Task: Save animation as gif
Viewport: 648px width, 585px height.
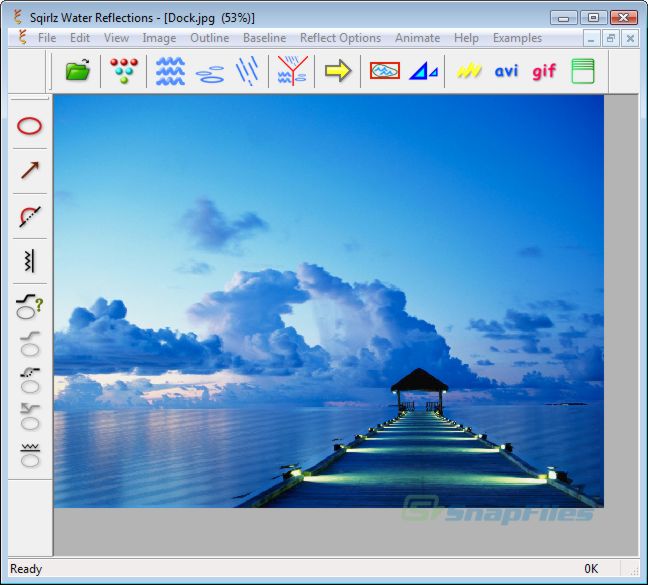Action: pos(544,71)
